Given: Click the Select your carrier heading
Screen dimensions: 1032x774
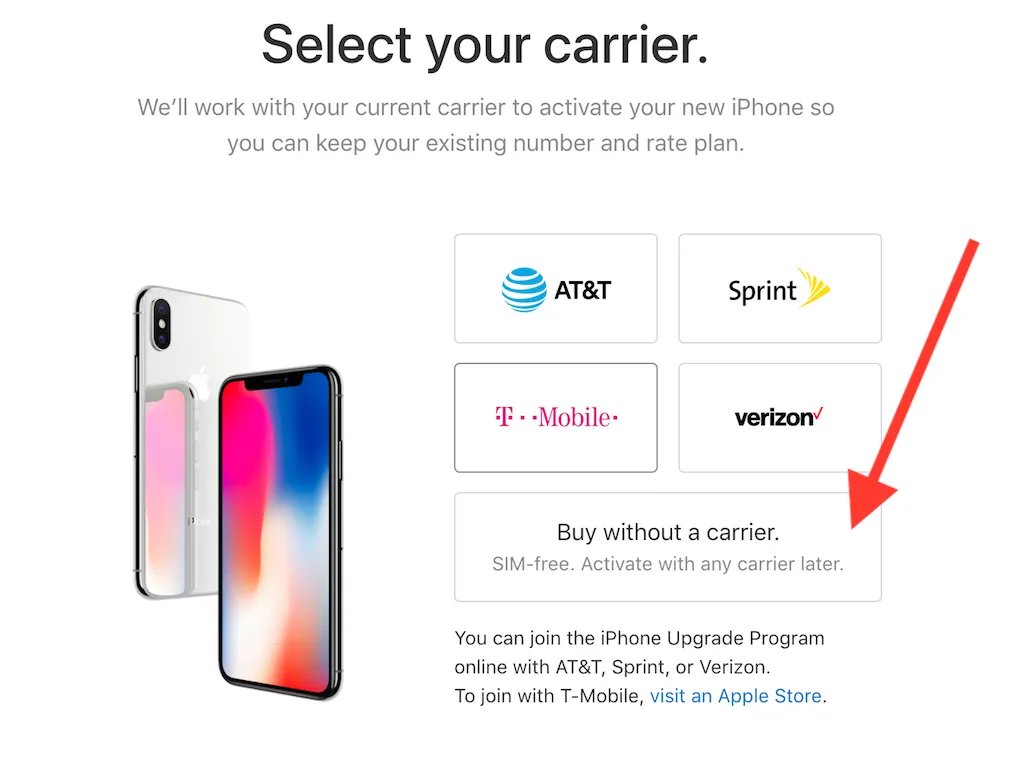Looking at the screenshot, I should pos(485,45).
